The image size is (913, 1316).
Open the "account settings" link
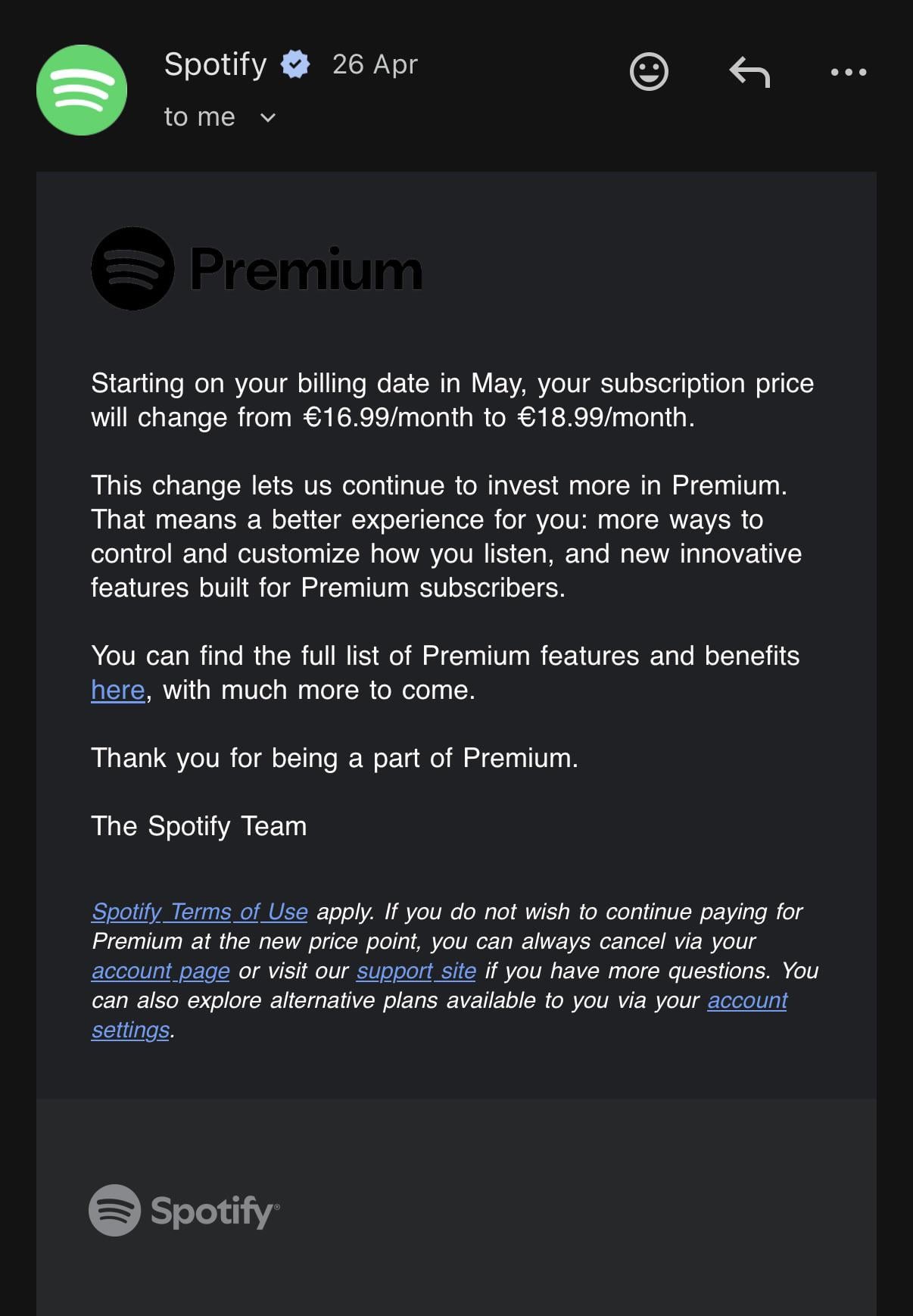[x=747, y=1000]
